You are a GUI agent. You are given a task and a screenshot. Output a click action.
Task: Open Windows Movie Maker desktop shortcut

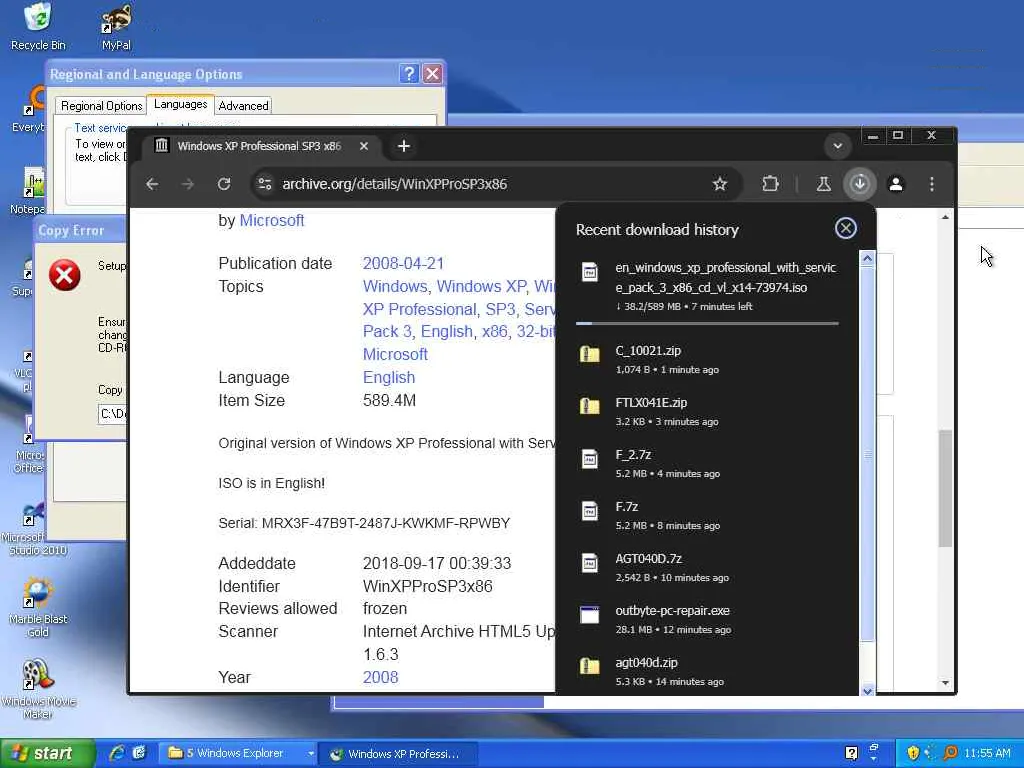pyautogui.click(x=38, y=688)
